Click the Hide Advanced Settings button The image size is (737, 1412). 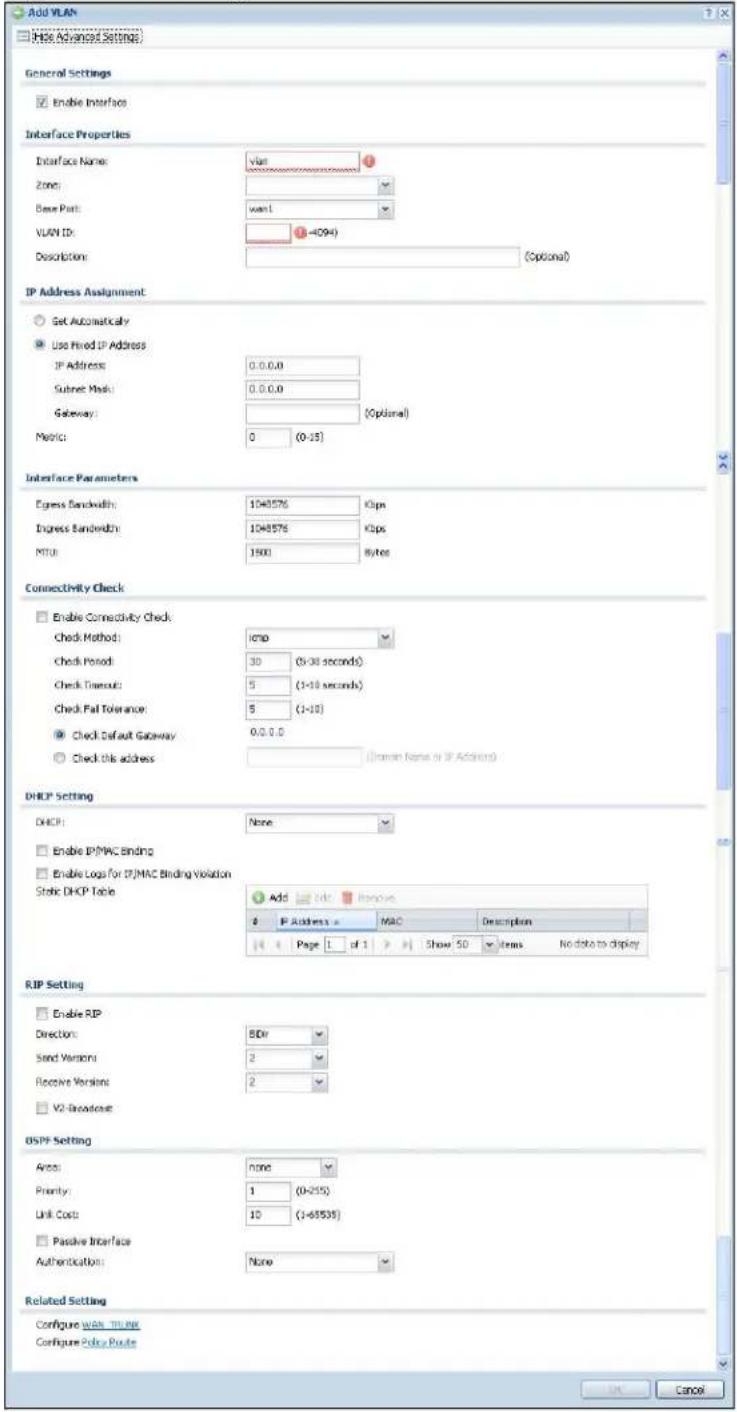coord(82,37)
